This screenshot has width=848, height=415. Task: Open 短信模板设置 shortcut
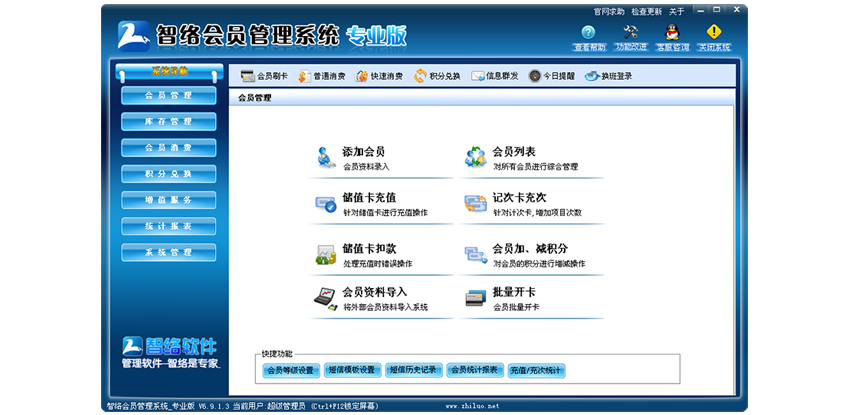coord(353,371)
